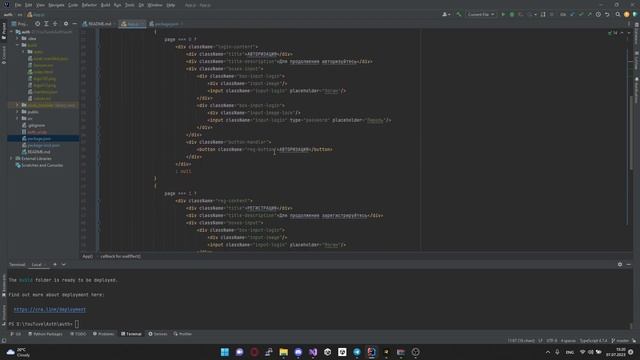640x360 pixels.
Task: Click the Git commit checkmark icon
Action: pyautogui.click(x=581, y=14)
